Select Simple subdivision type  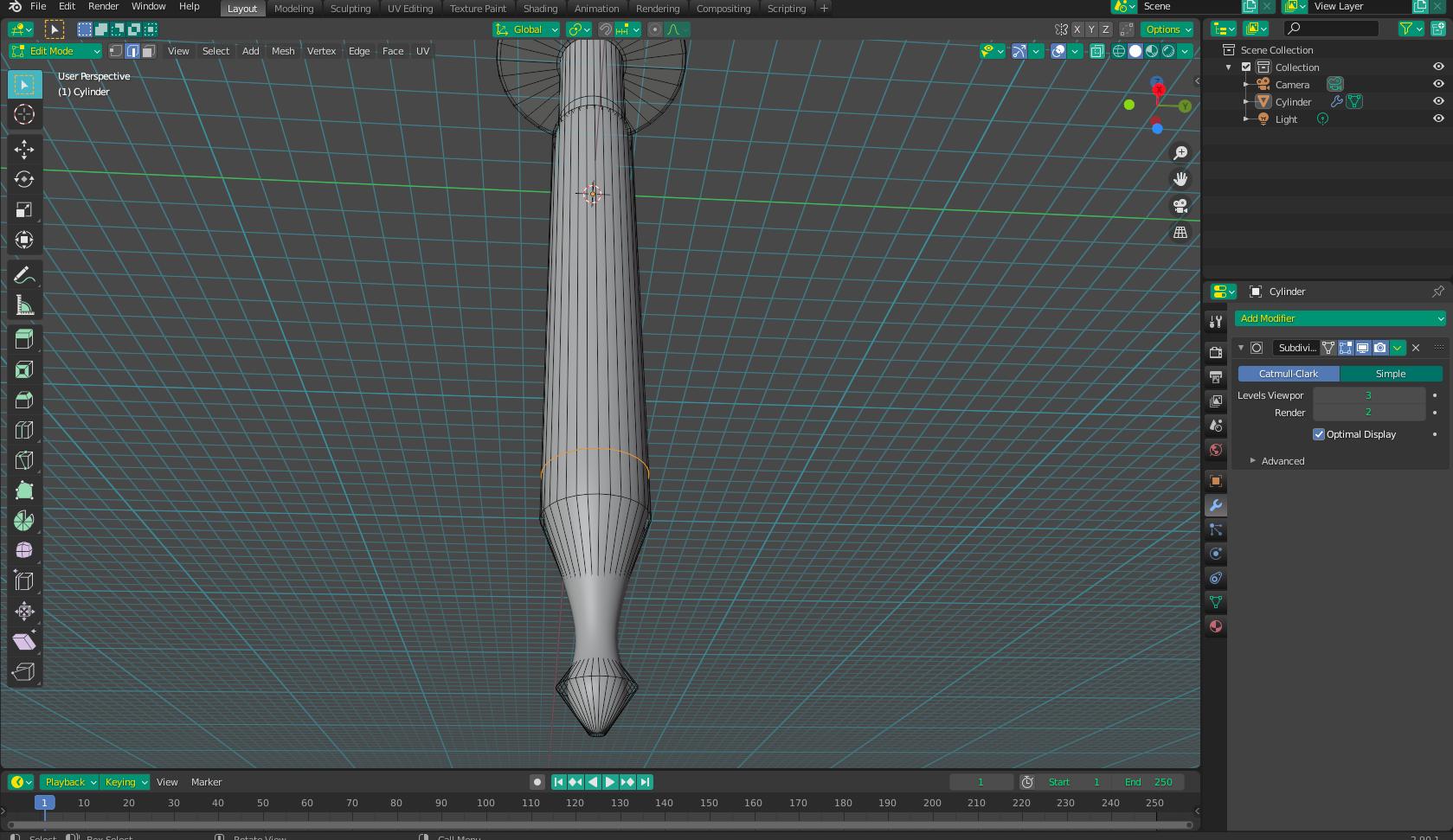coord(1391,374)
